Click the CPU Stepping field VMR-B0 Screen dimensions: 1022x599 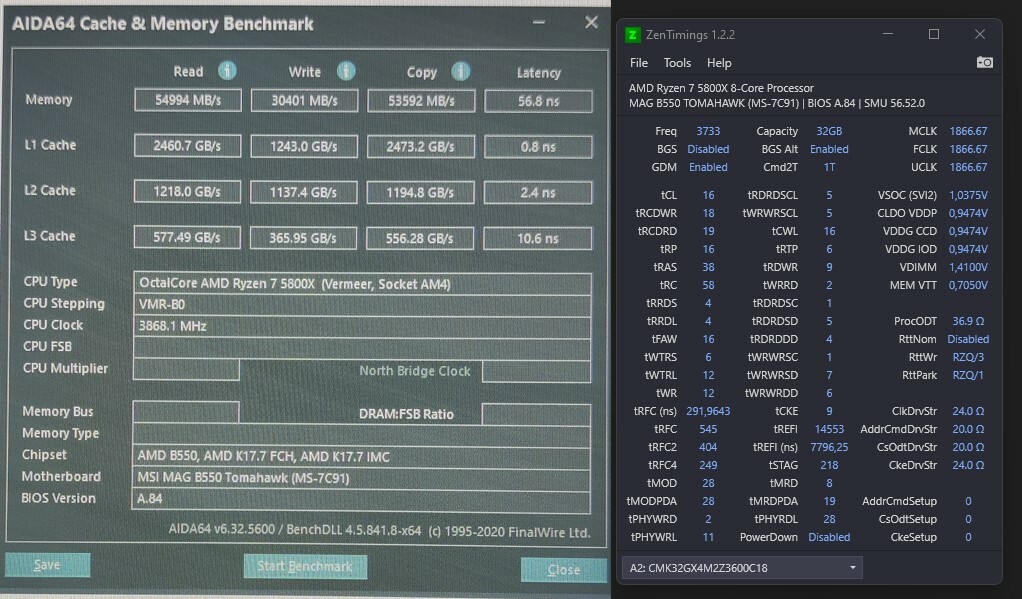(x=362, y=304)
